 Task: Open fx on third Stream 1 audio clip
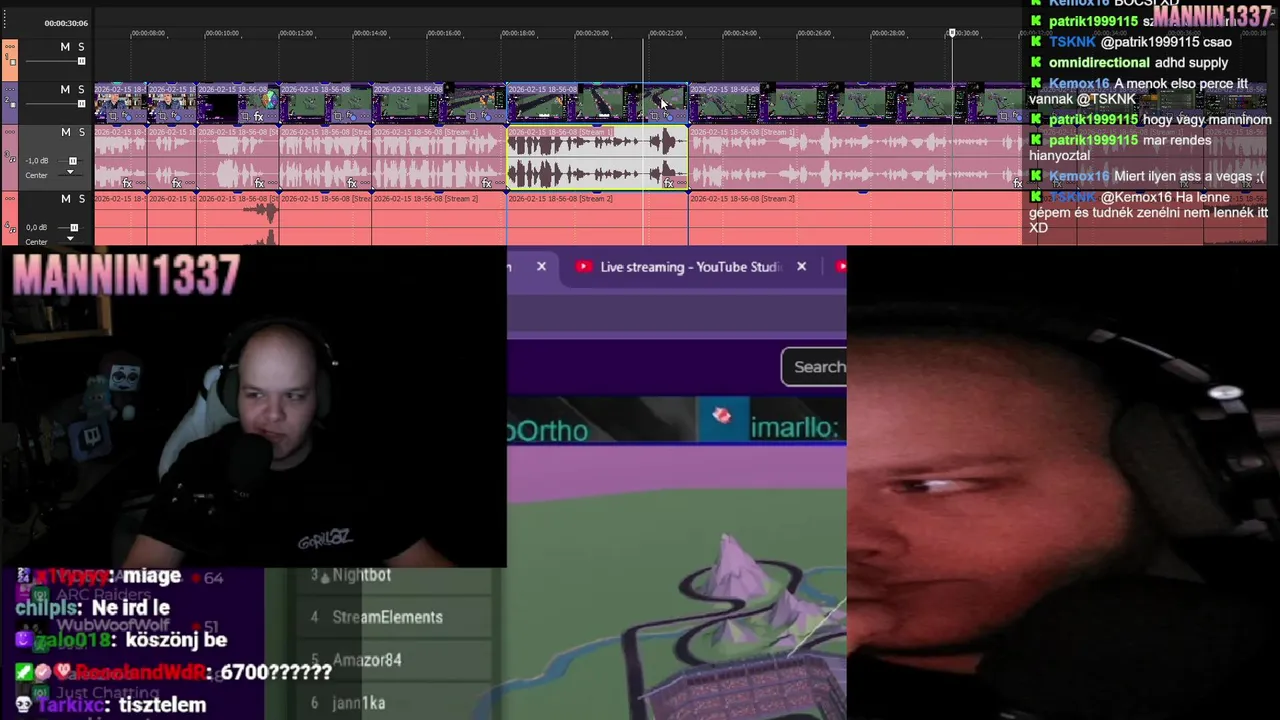(259, 183)
